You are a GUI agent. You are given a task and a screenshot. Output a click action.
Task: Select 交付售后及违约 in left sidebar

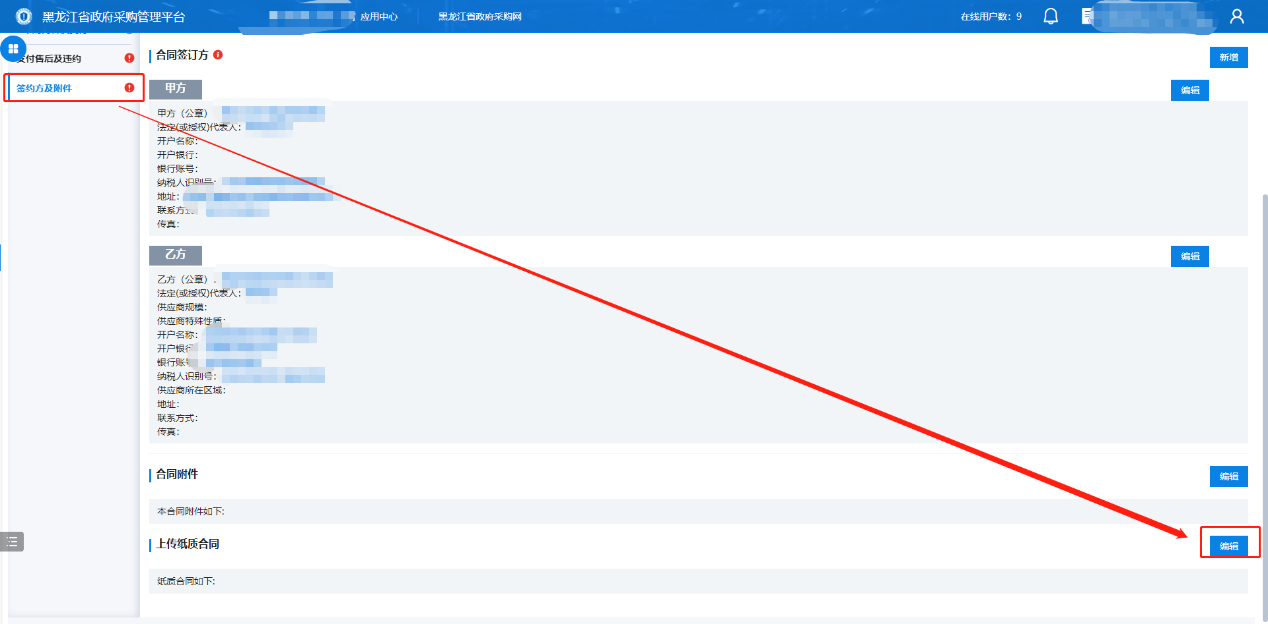[x=52, y=59]
